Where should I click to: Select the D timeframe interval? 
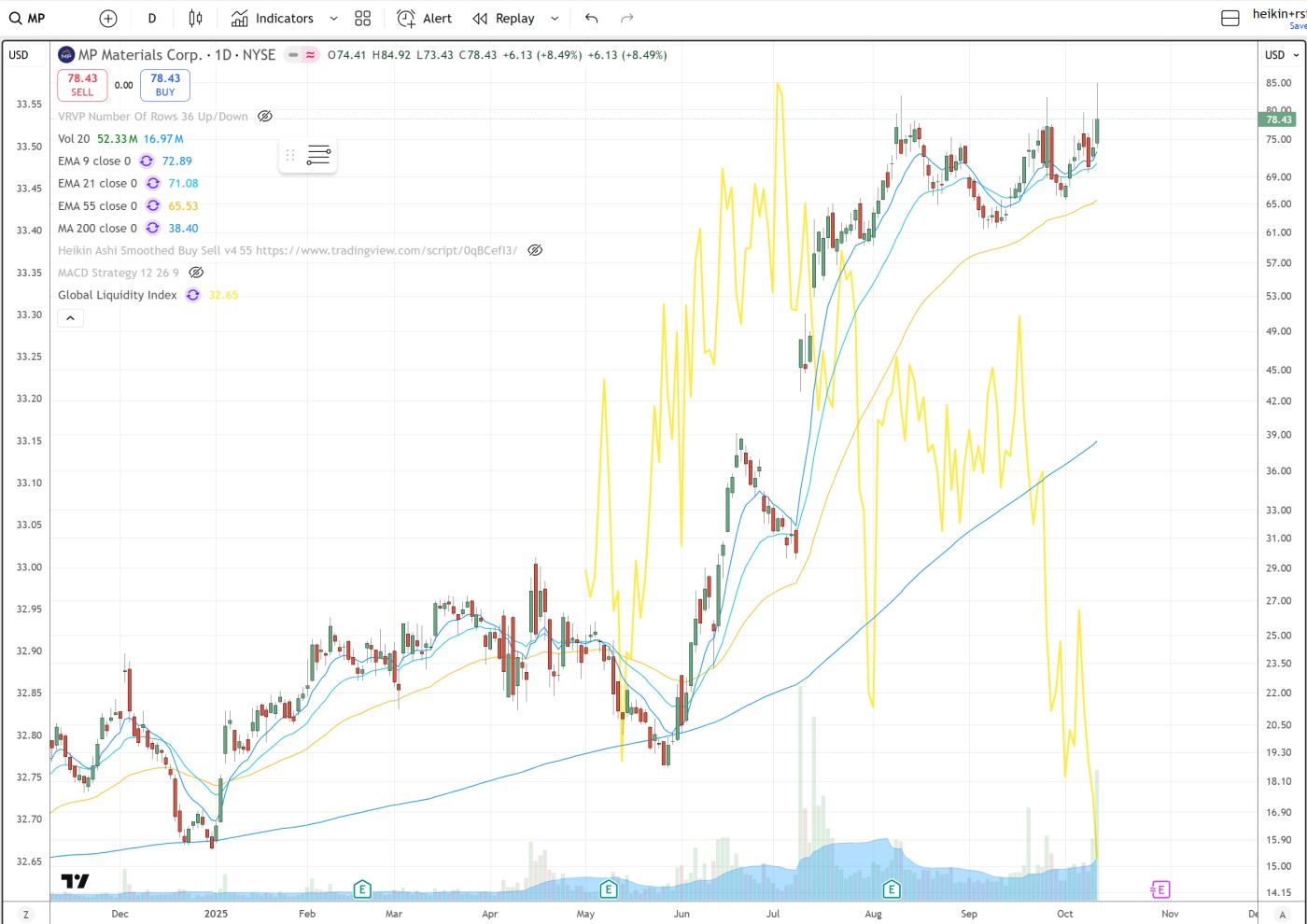[152, 19]
